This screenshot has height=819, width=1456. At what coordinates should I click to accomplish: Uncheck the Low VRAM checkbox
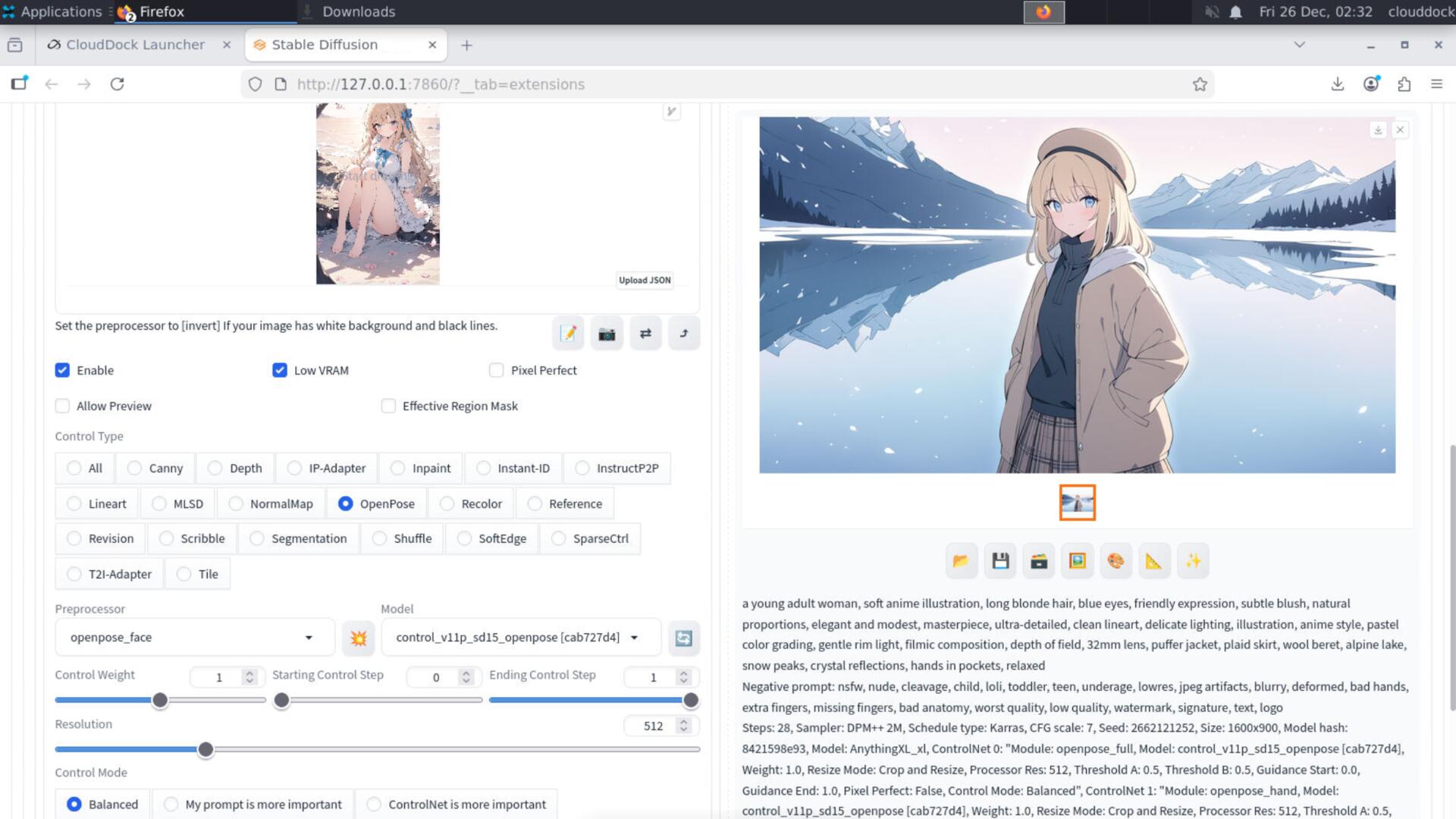point(280,370)
